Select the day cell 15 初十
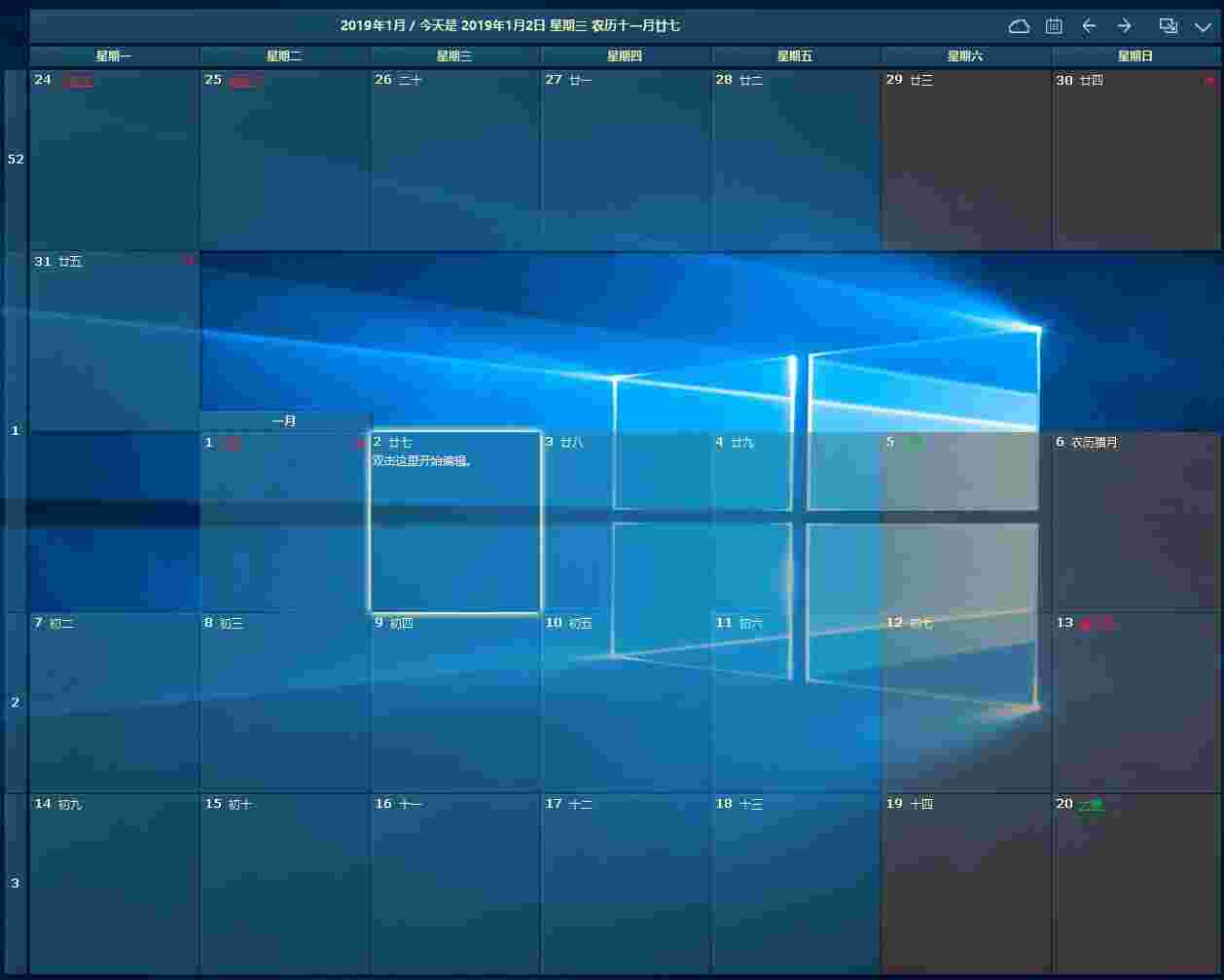The width and height of the screenshot is (1224, 980). (284, 884)
